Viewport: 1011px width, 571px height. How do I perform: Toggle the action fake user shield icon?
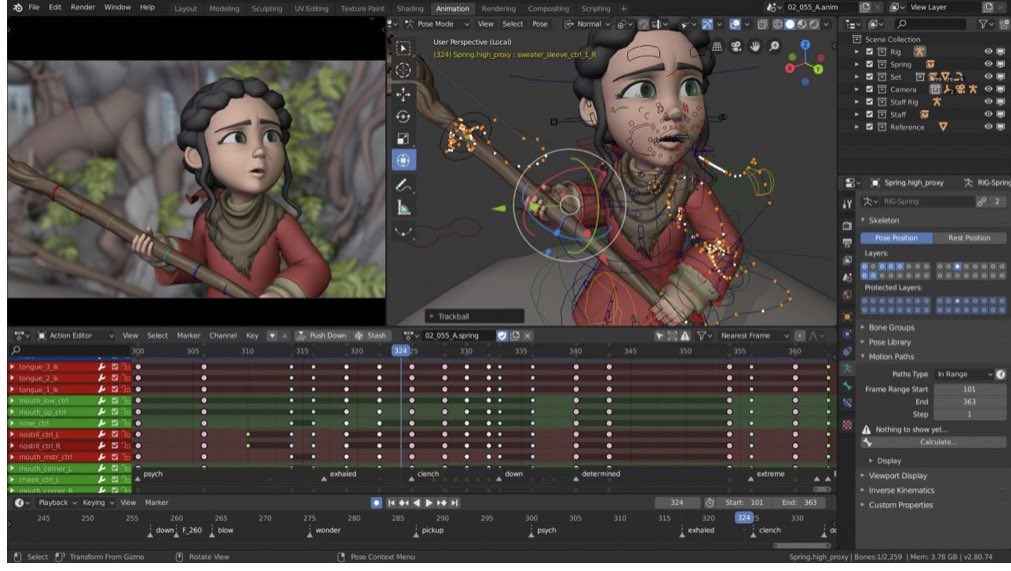click(x=502, y=336)
